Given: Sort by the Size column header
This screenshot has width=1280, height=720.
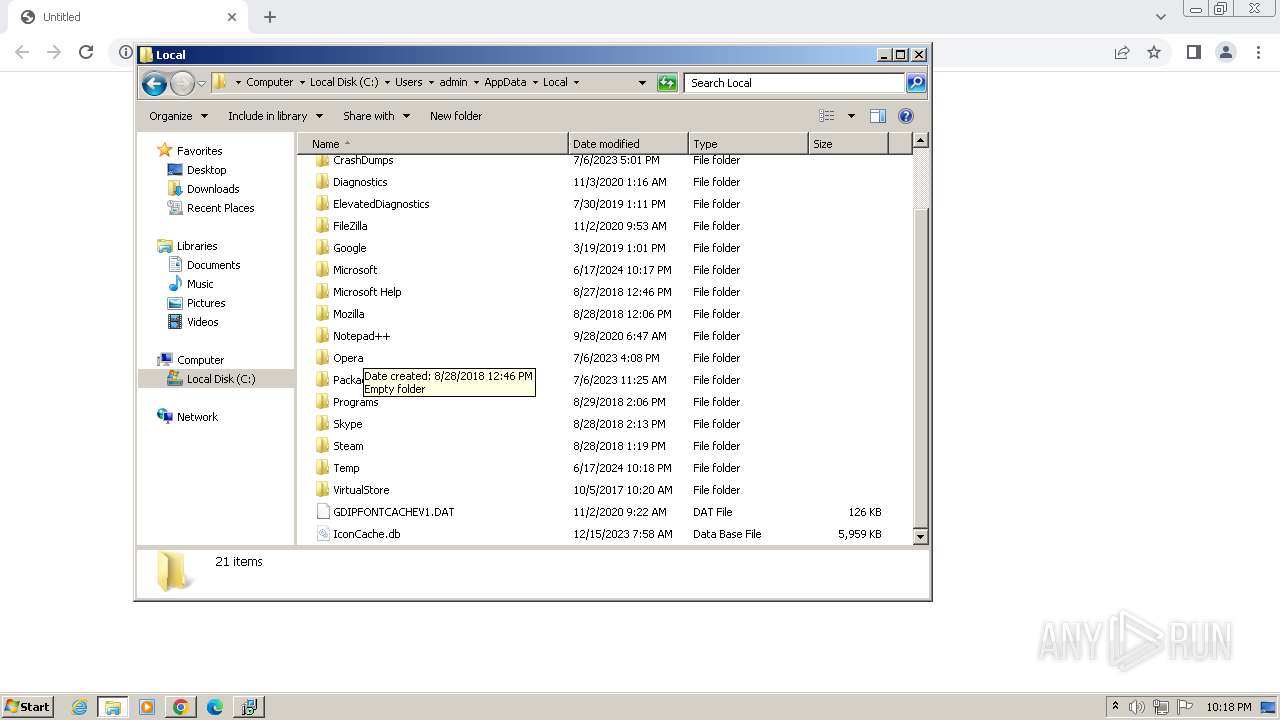Looking at the screenshot, I should click(x=848, y=144).
